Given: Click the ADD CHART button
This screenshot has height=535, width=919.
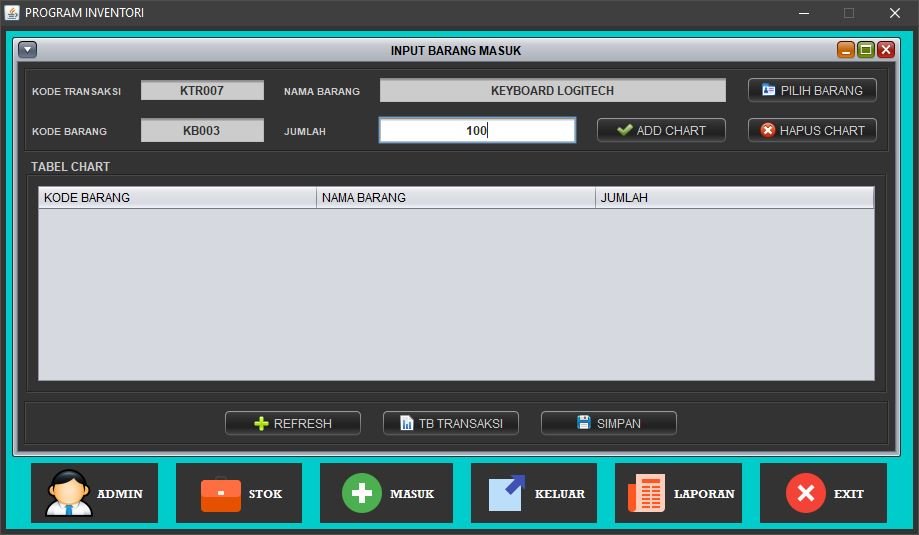Looking at the screenshot, I should pos(661,130).
